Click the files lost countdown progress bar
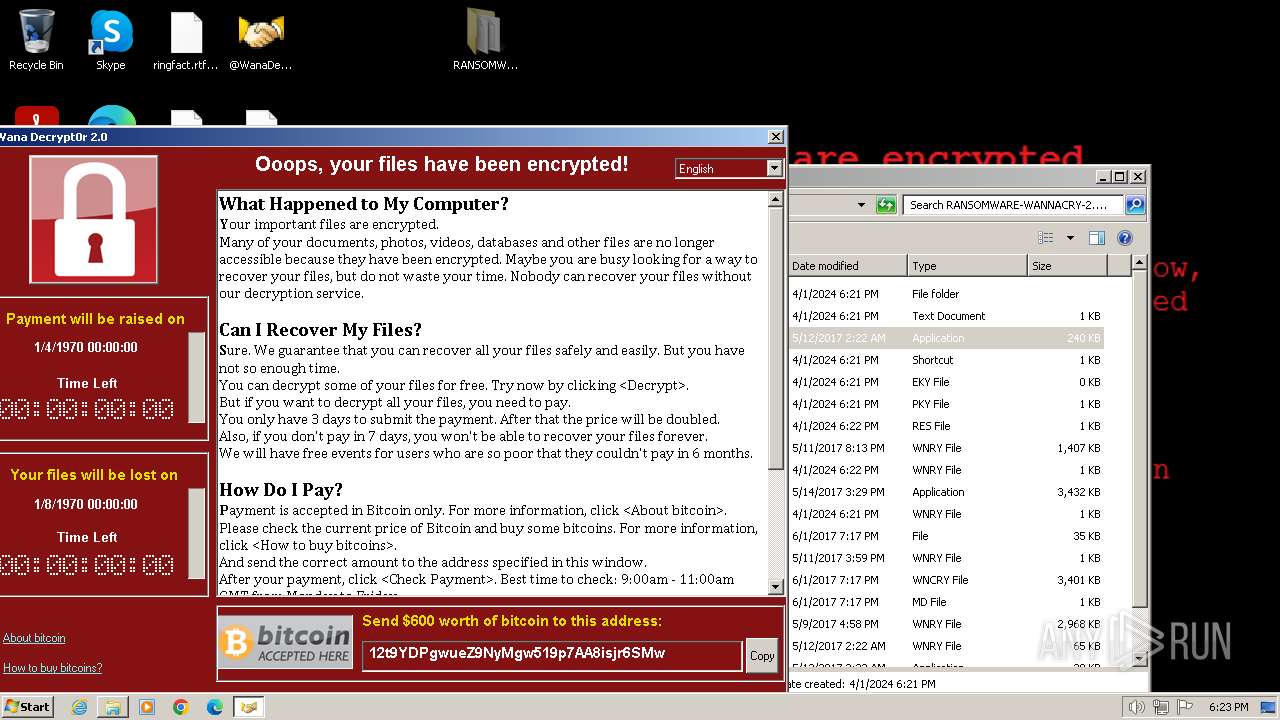The image size is (1280, 720). [x=196, y=534]
